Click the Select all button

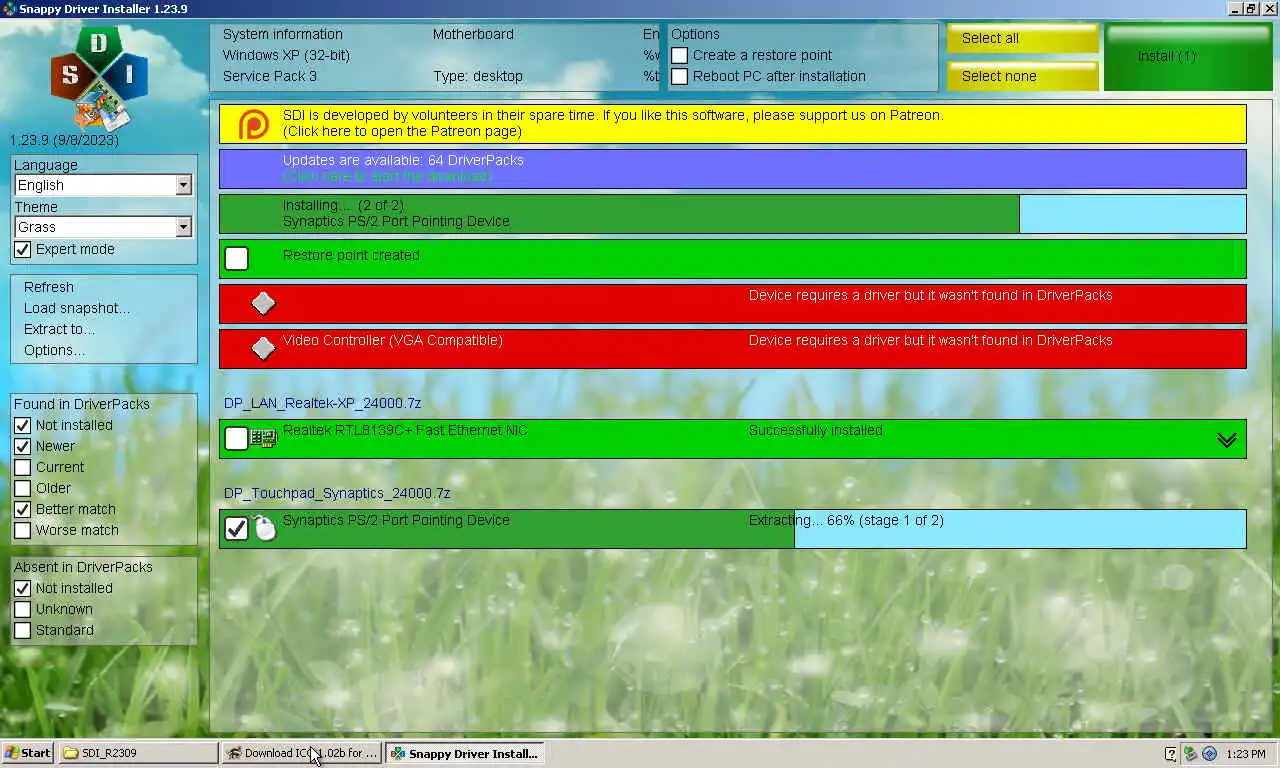pos(1023,39)
